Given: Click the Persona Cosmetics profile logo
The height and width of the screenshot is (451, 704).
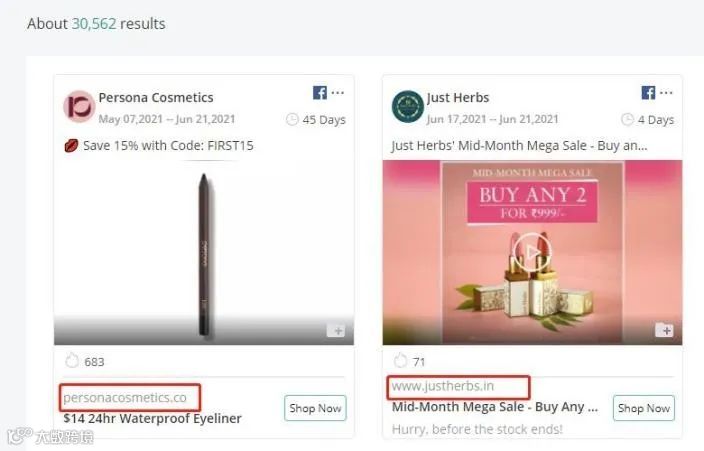Looking at the screenshot, I should pos(79,106).
